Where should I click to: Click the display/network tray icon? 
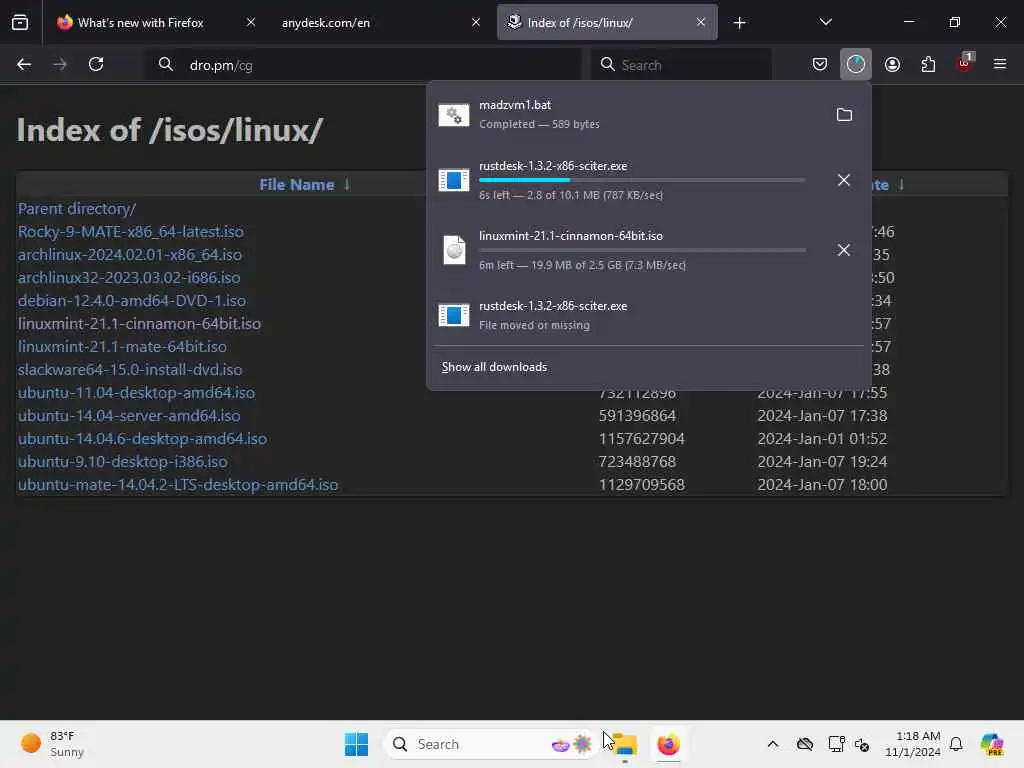coord(836,744)
